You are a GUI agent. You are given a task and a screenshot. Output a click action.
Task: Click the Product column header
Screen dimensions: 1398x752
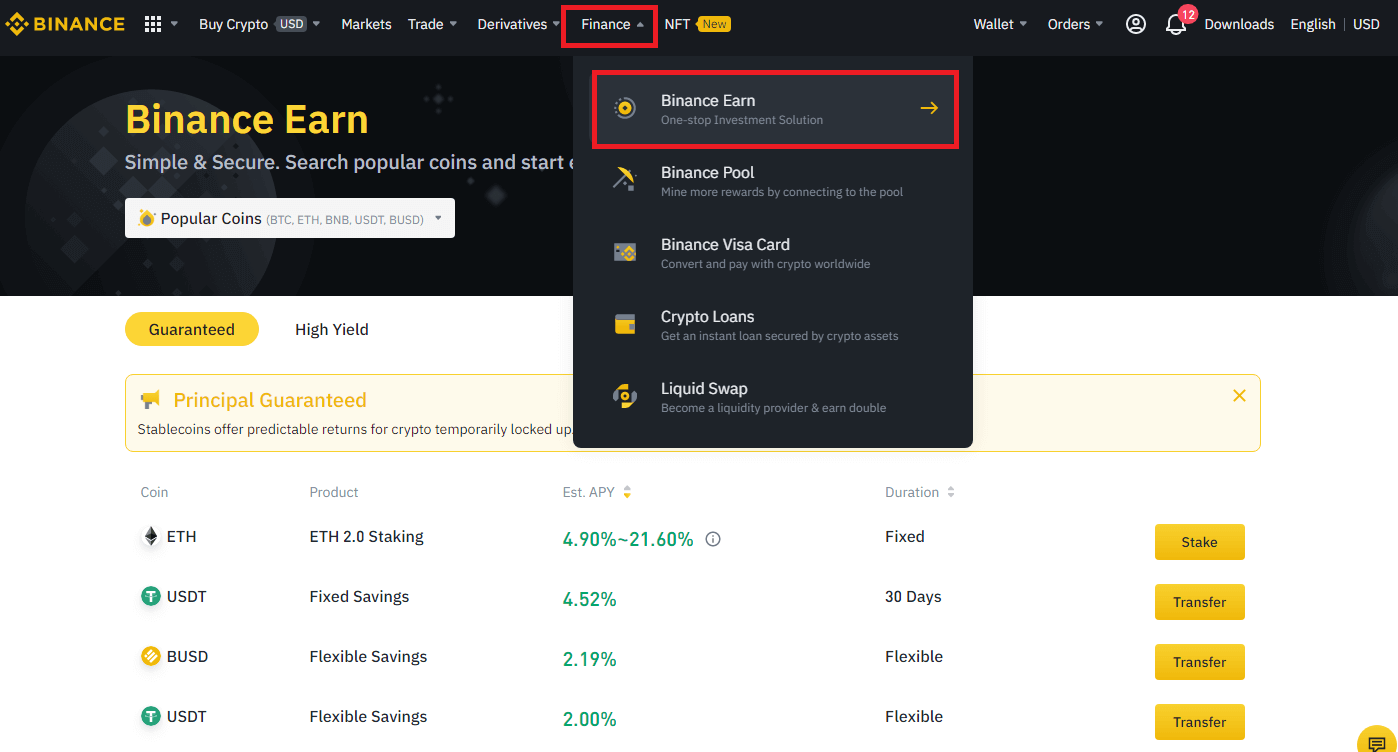tap(334, 492)
